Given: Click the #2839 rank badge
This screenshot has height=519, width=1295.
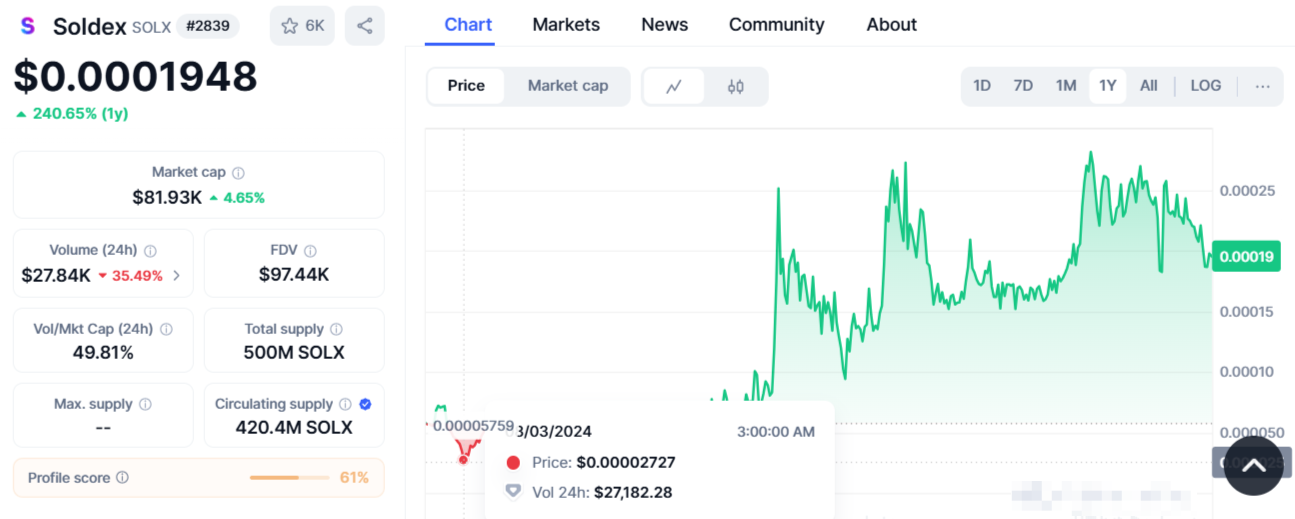Looking at the screenshot, I should (x=208, y=26).
